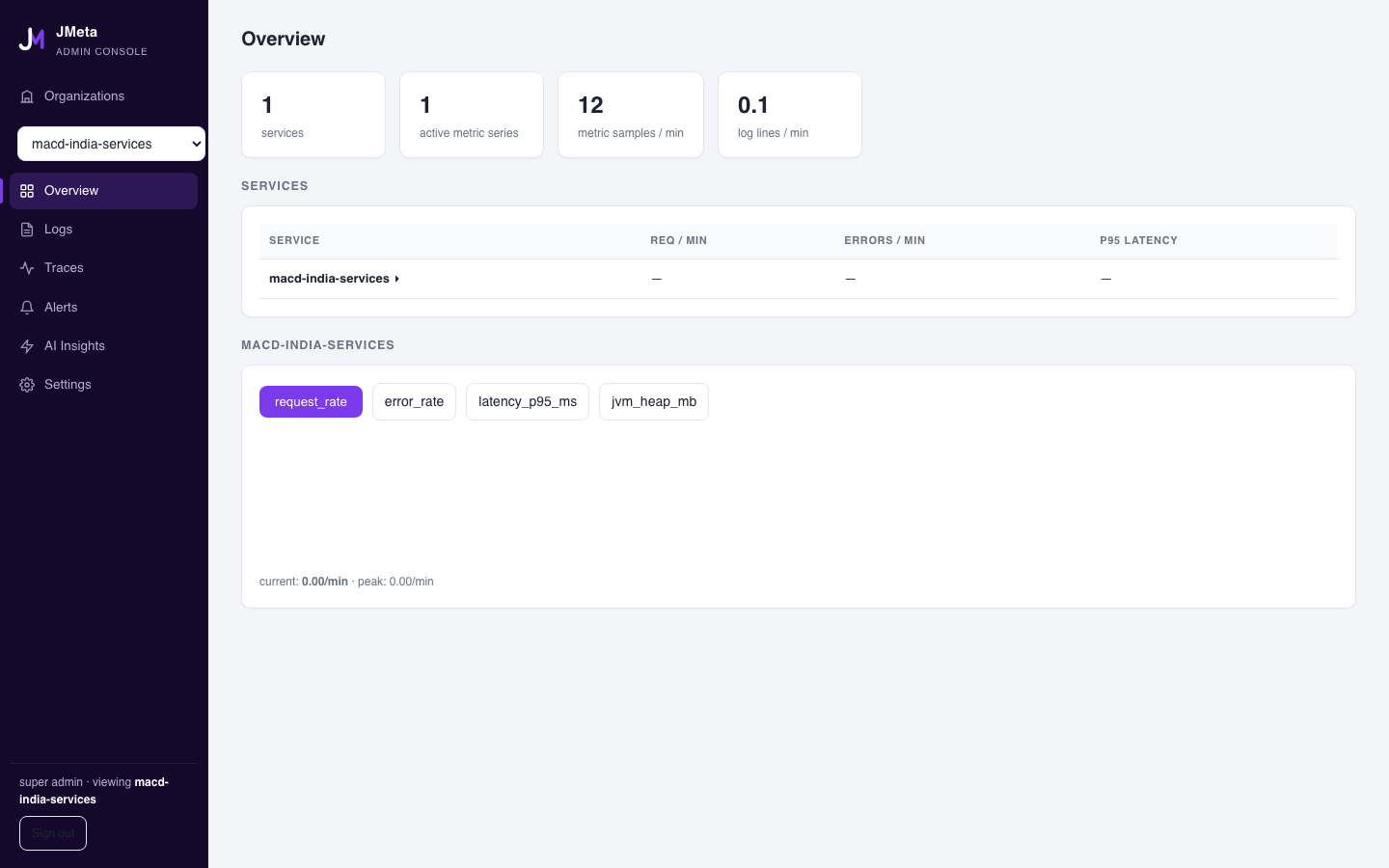Viewport: 1389px width, 868px height.
Task: Click the log lines / min card
Action: pyautogui.click(x=790, y=115)
